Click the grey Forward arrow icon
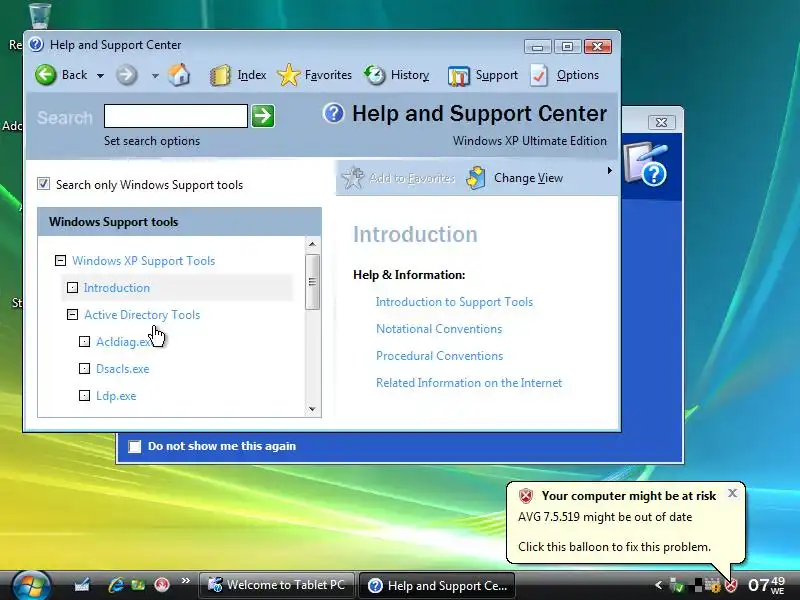This screenshot has height=600, width=800. [126, 75]
